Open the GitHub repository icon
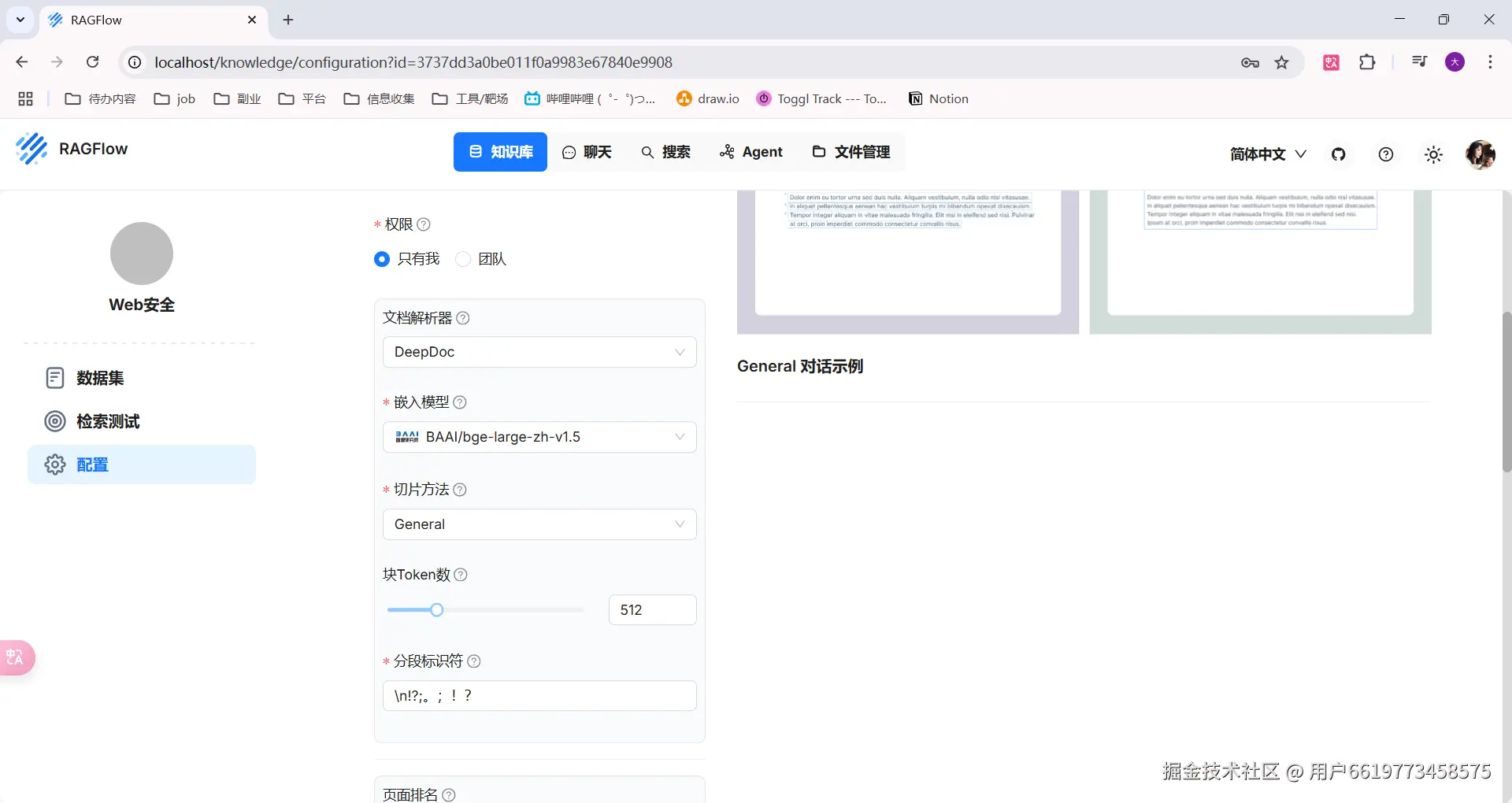This screenshot has height=803, width=1512. 1339,154
